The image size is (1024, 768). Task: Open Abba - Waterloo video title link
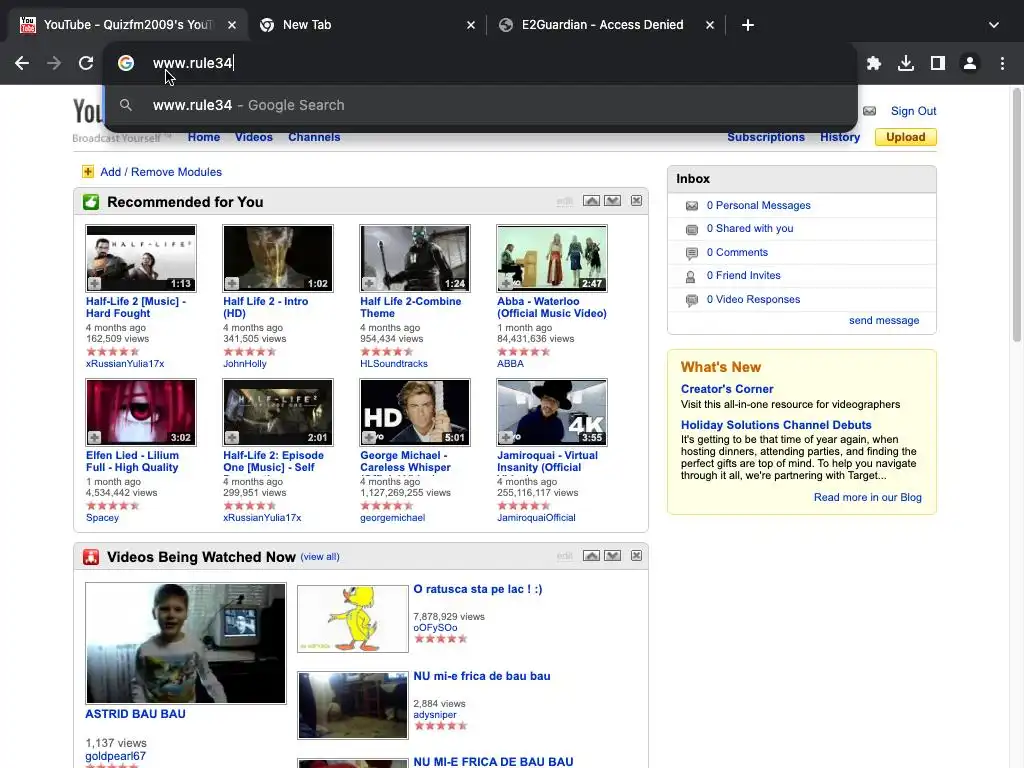pyautogui.click(x=552, y=307)
